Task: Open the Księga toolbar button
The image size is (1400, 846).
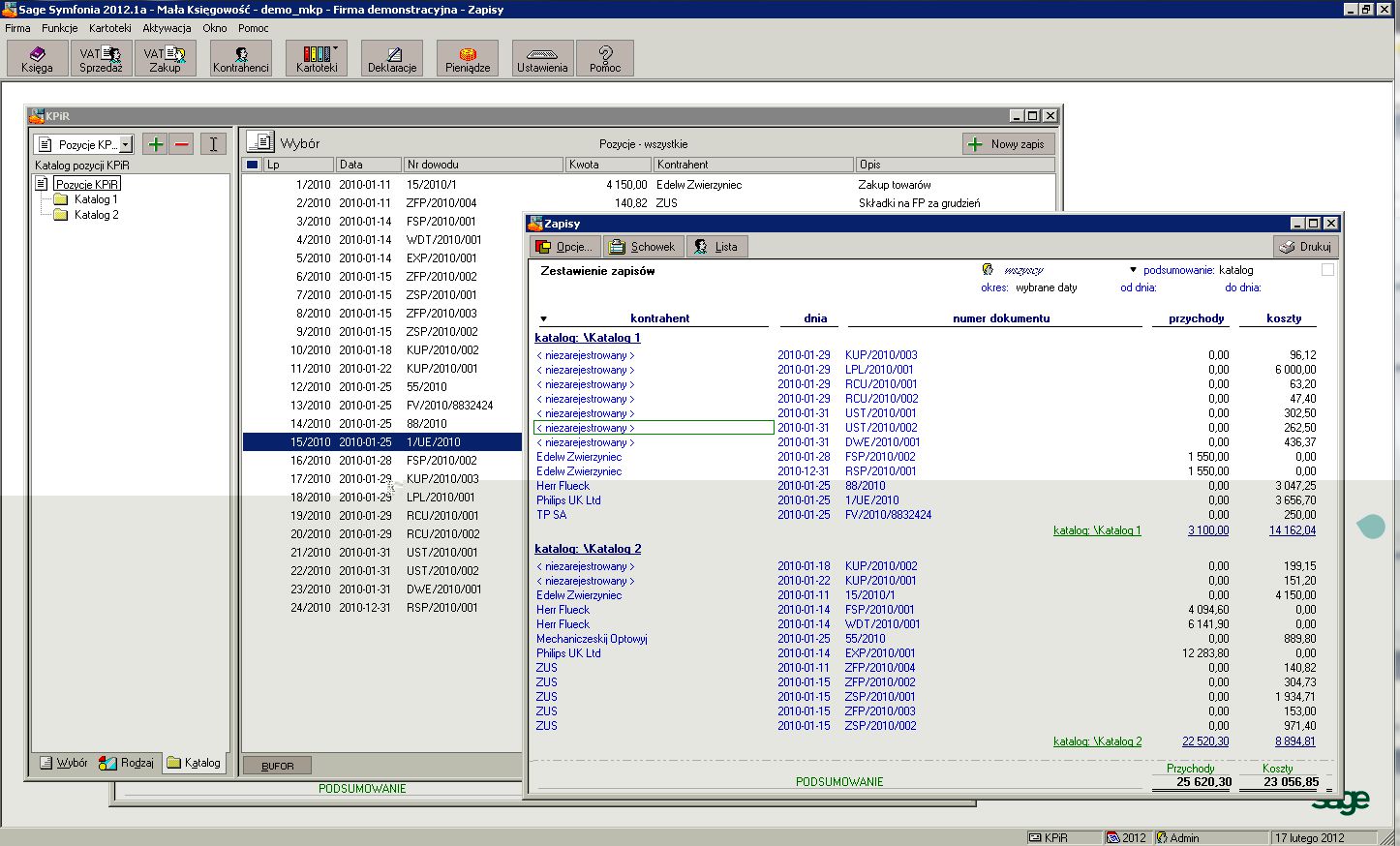Action: 37,58
